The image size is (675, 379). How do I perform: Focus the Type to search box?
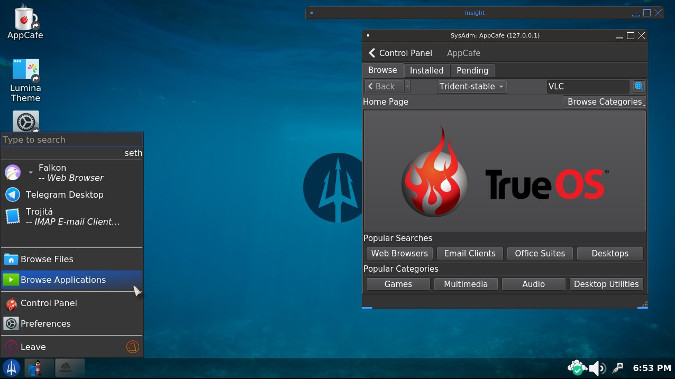tap(72, 140)
